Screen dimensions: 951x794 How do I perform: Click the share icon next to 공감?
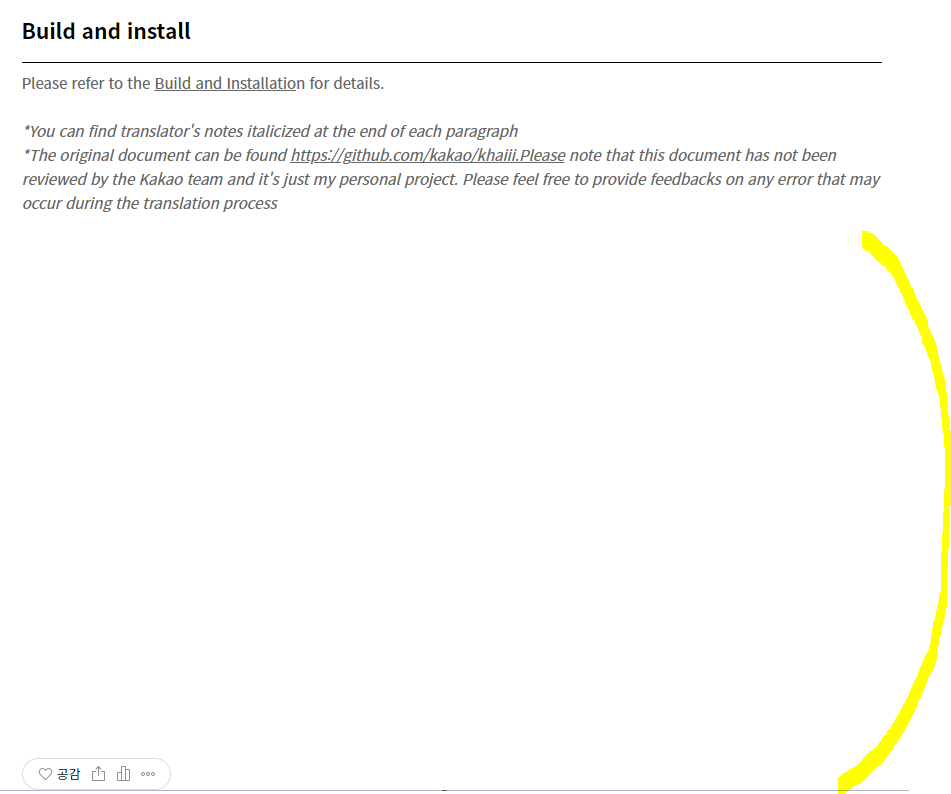pyautogui.click(x=98, y=774)
